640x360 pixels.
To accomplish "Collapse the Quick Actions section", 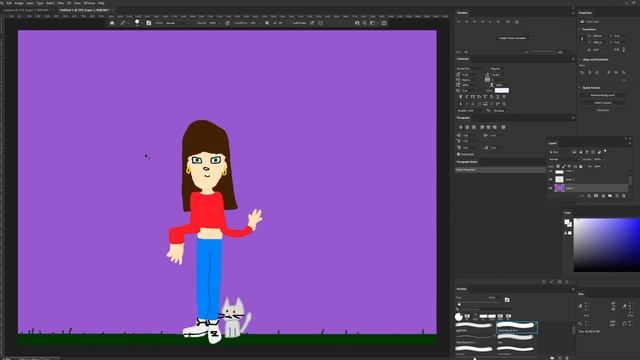I will (580, 88).
